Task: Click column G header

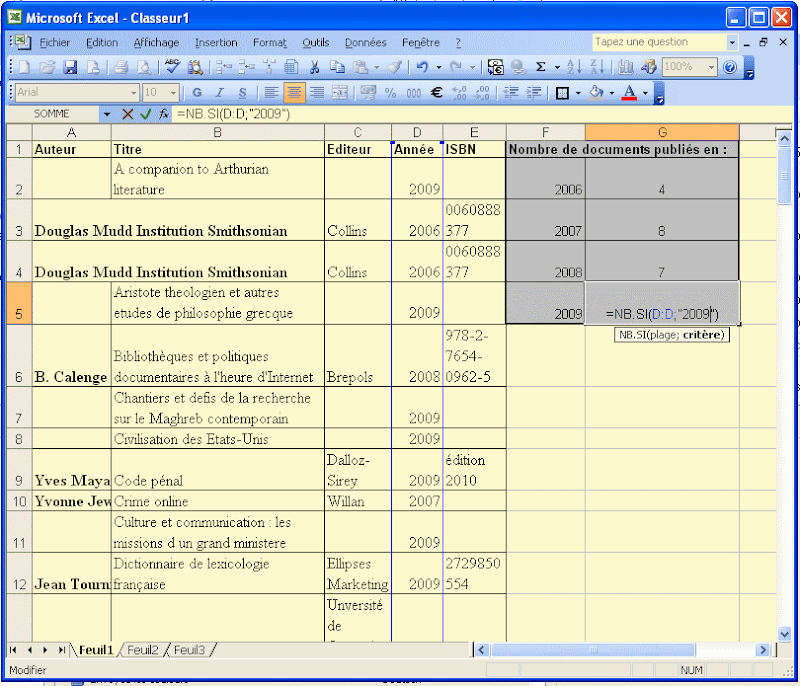Action: click(662, 133)
